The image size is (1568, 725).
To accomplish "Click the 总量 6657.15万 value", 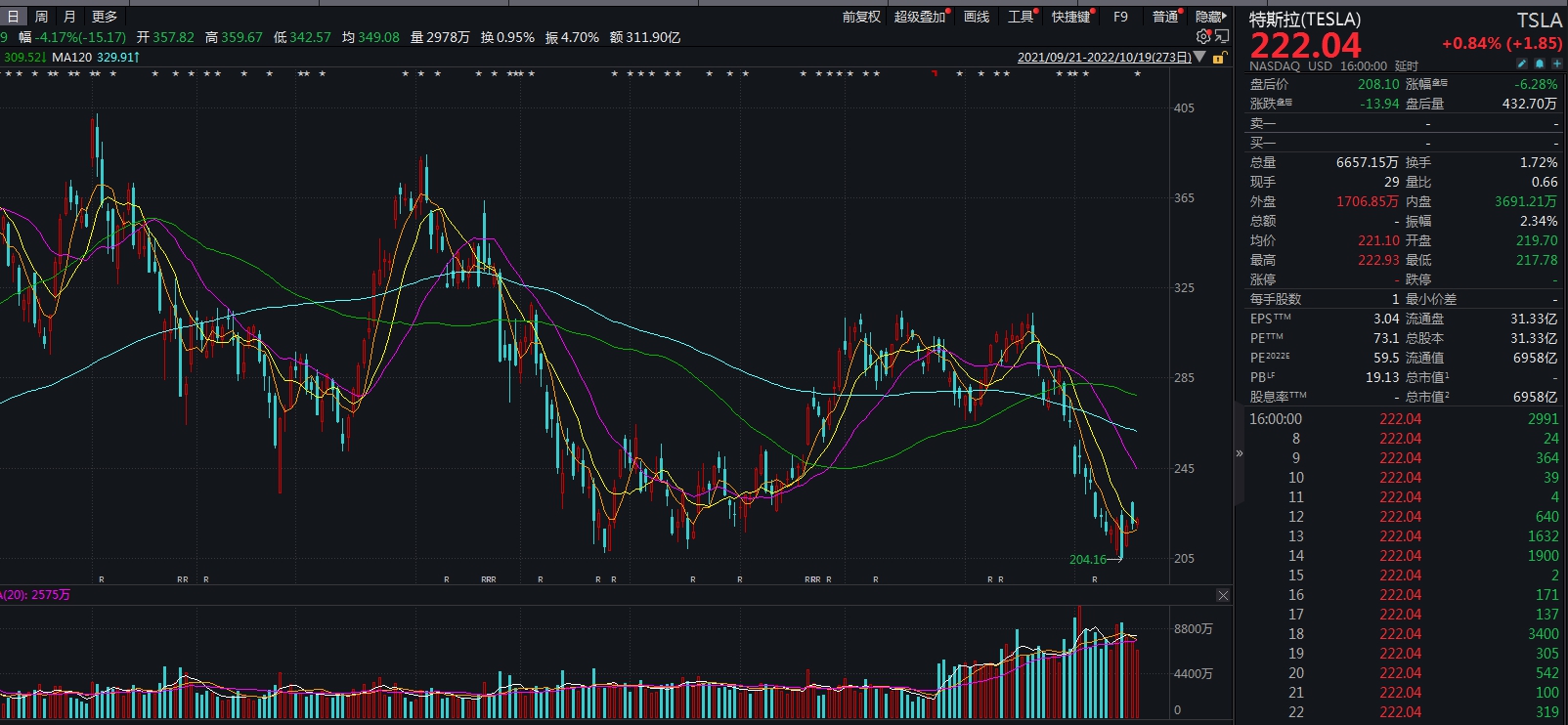I will click(x=1368, y=162).
